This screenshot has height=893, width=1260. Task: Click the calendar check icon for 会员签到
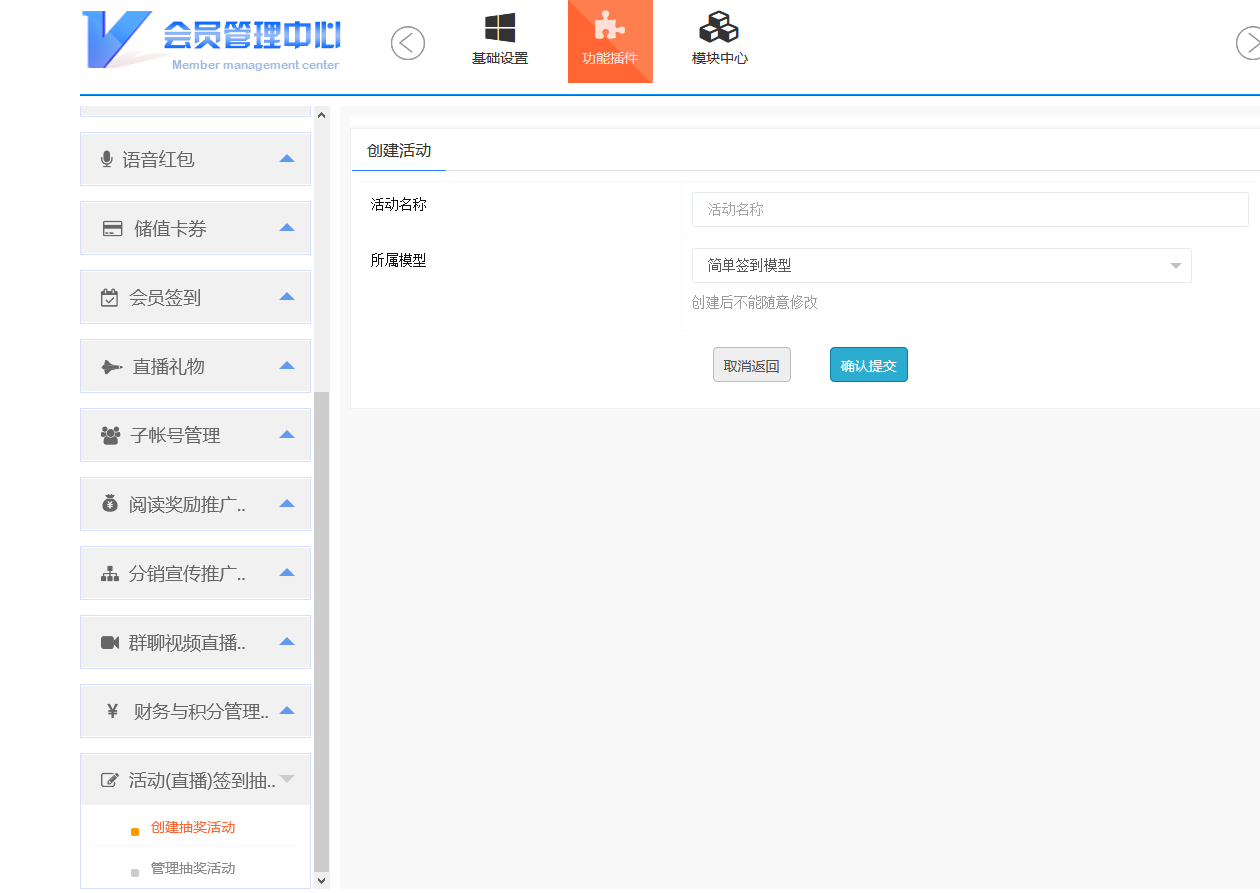pos(110,298)
